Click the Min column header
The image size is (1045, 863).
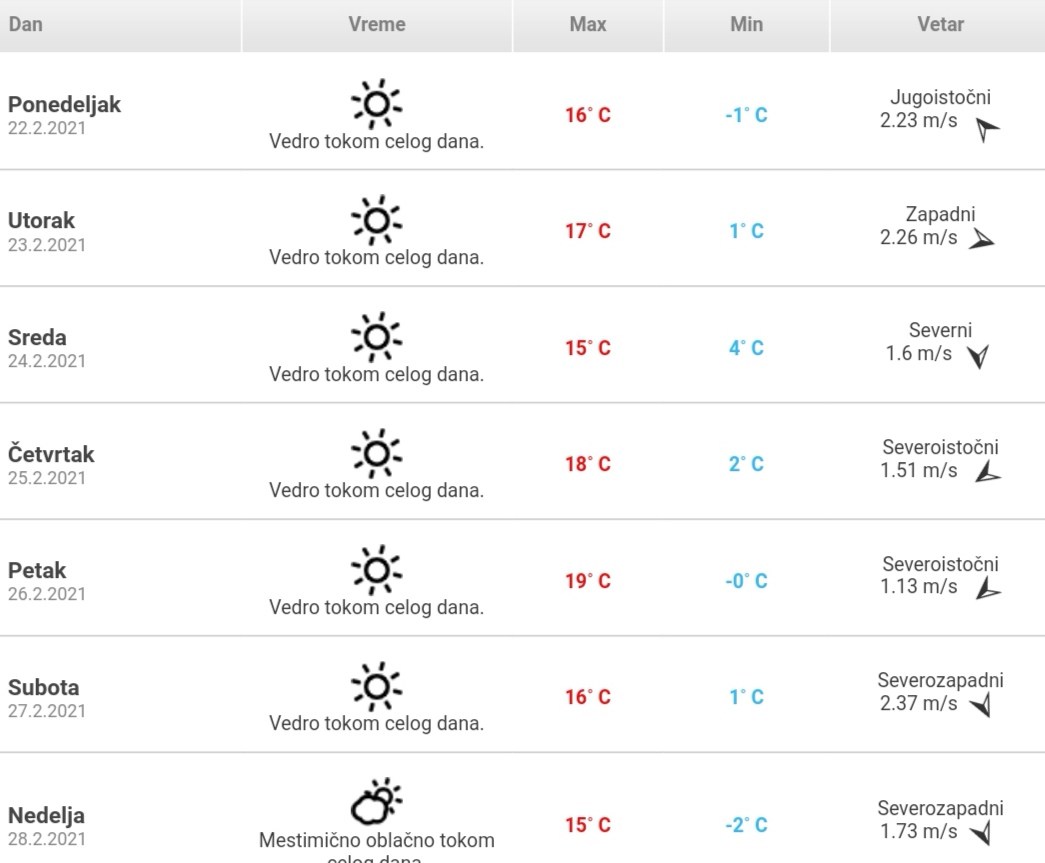point(746,25)
